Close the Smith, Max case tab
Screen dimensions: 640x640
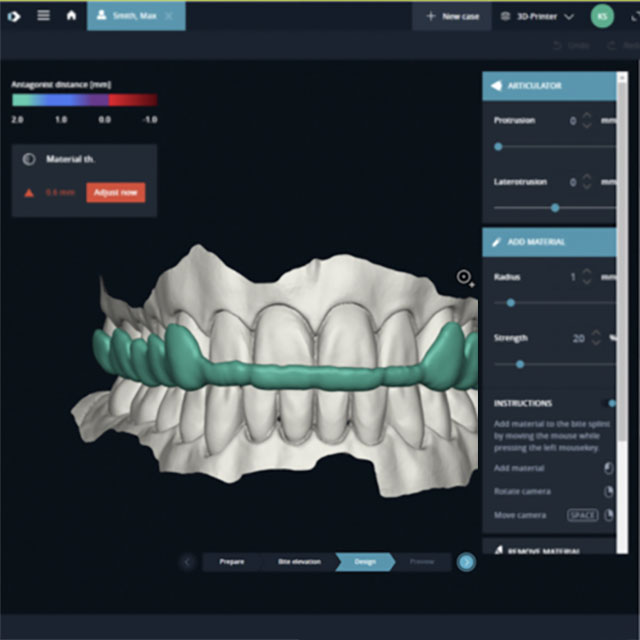(x=168, y=16)
